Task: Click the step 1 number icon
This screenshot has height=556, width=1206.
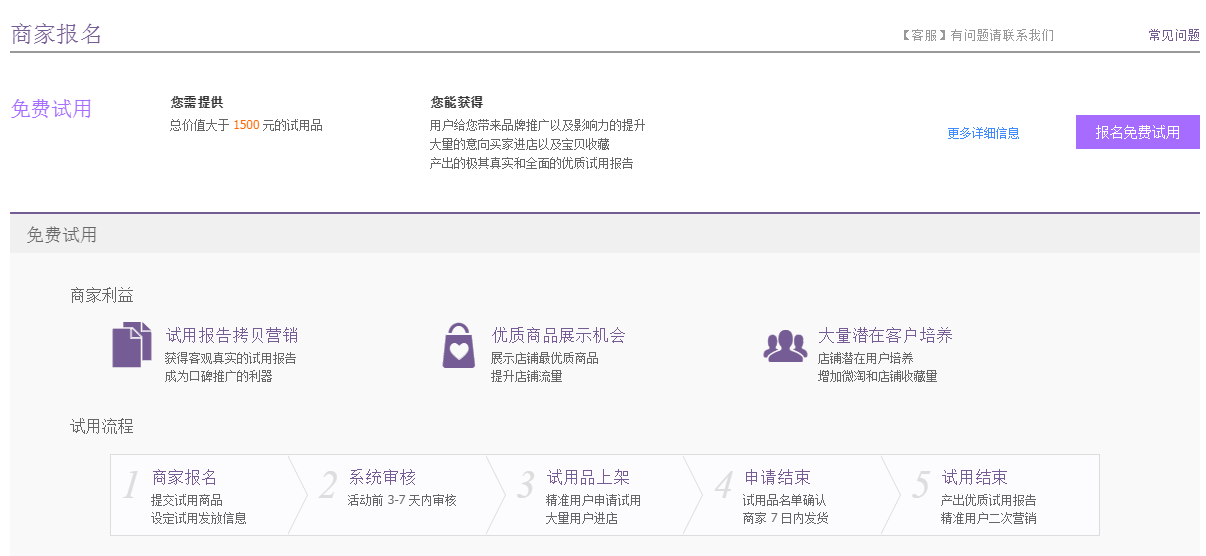Action: 130,486
